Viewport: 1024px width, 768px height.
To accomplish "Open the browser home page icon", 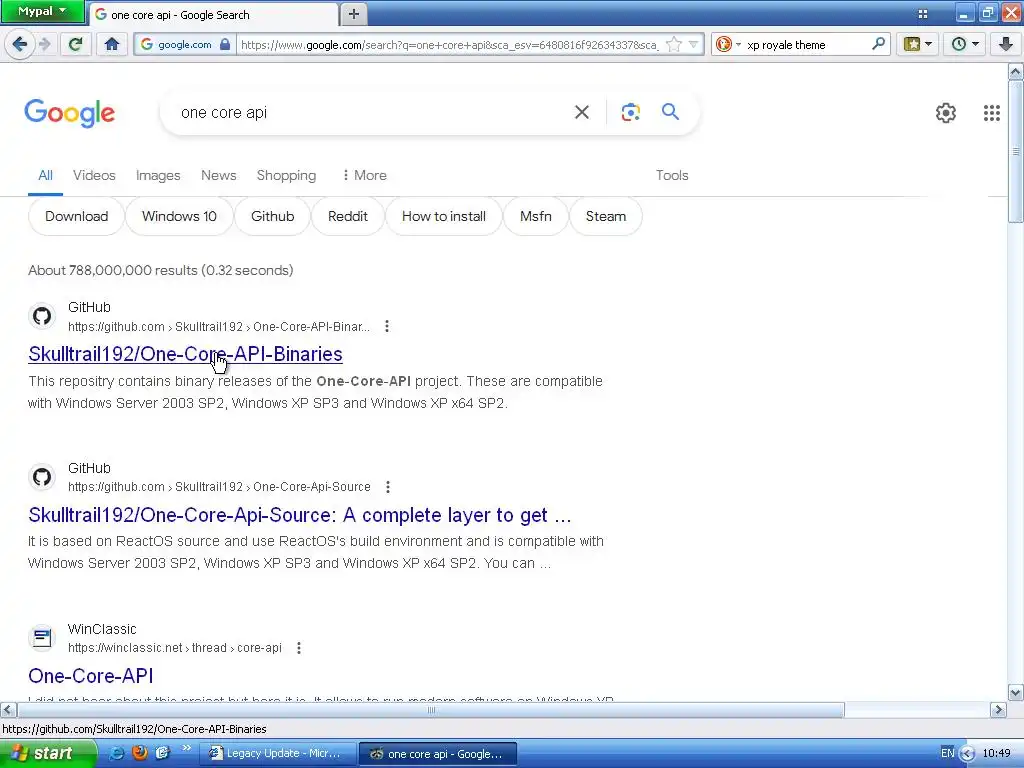I will coord(112,44).
